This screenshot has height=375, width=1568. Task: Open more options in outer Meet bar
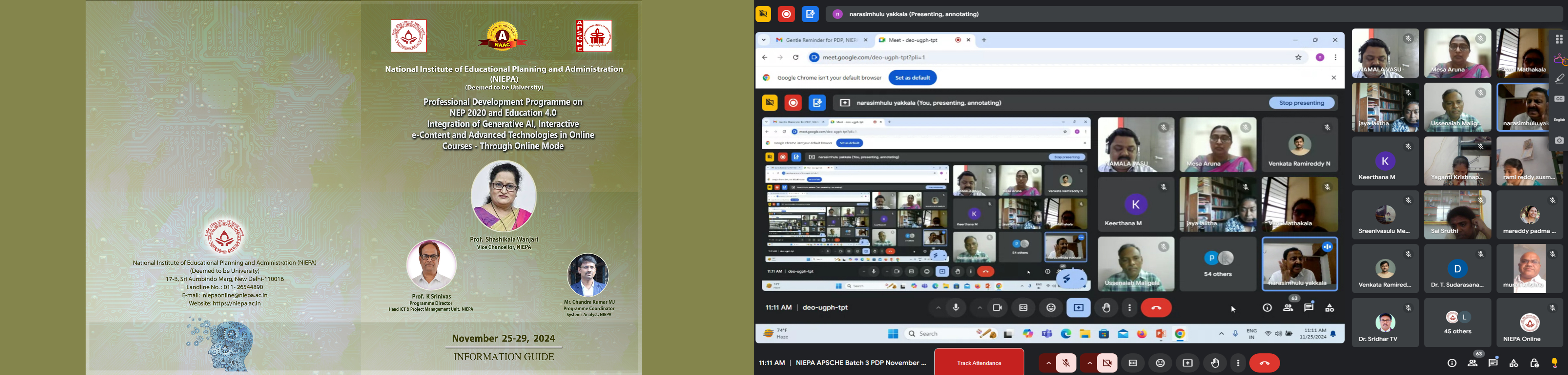click(1238, 364)
